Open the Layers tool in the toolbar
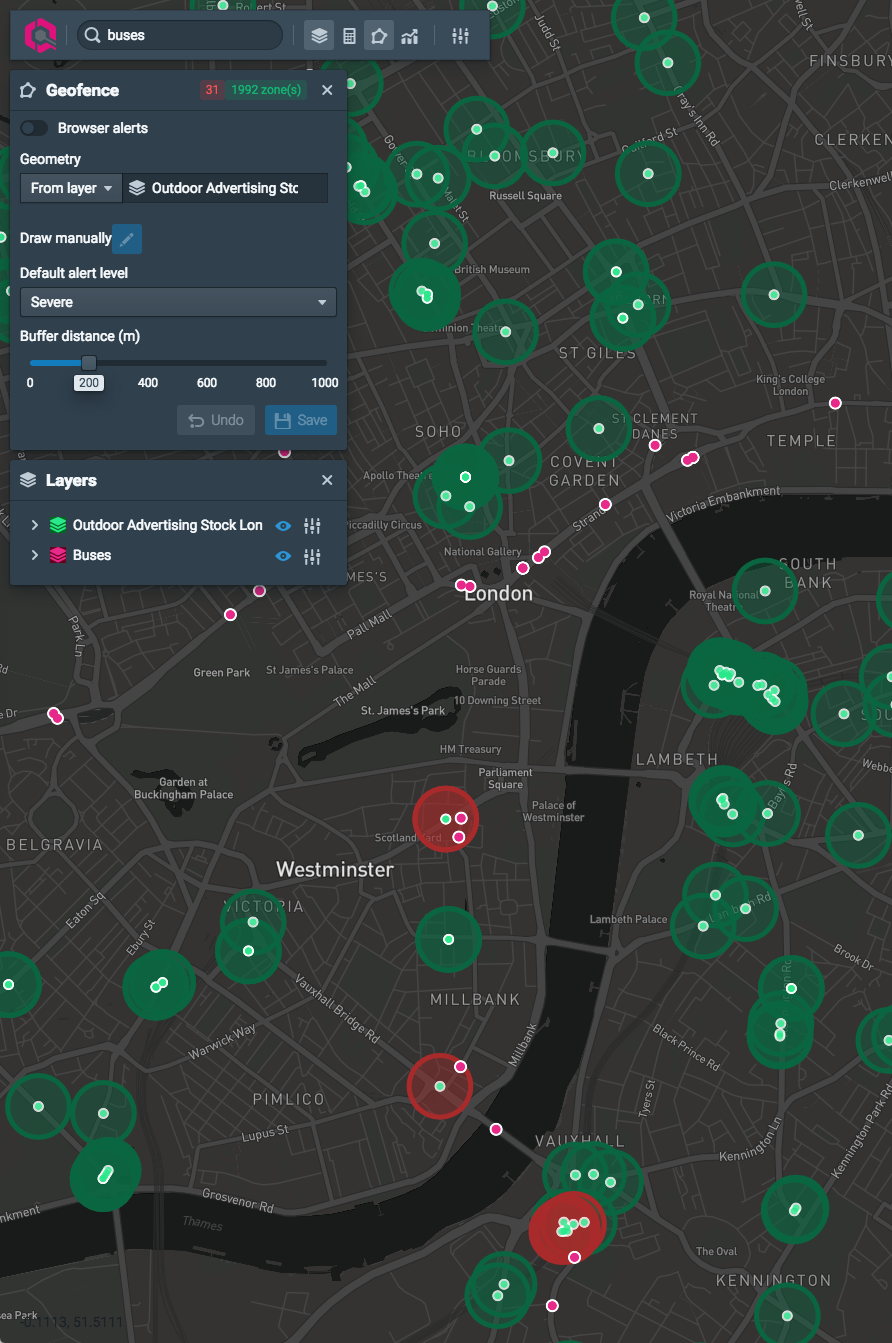The image size is (892, 1343). pyautogui.click(x=319, y=36)
